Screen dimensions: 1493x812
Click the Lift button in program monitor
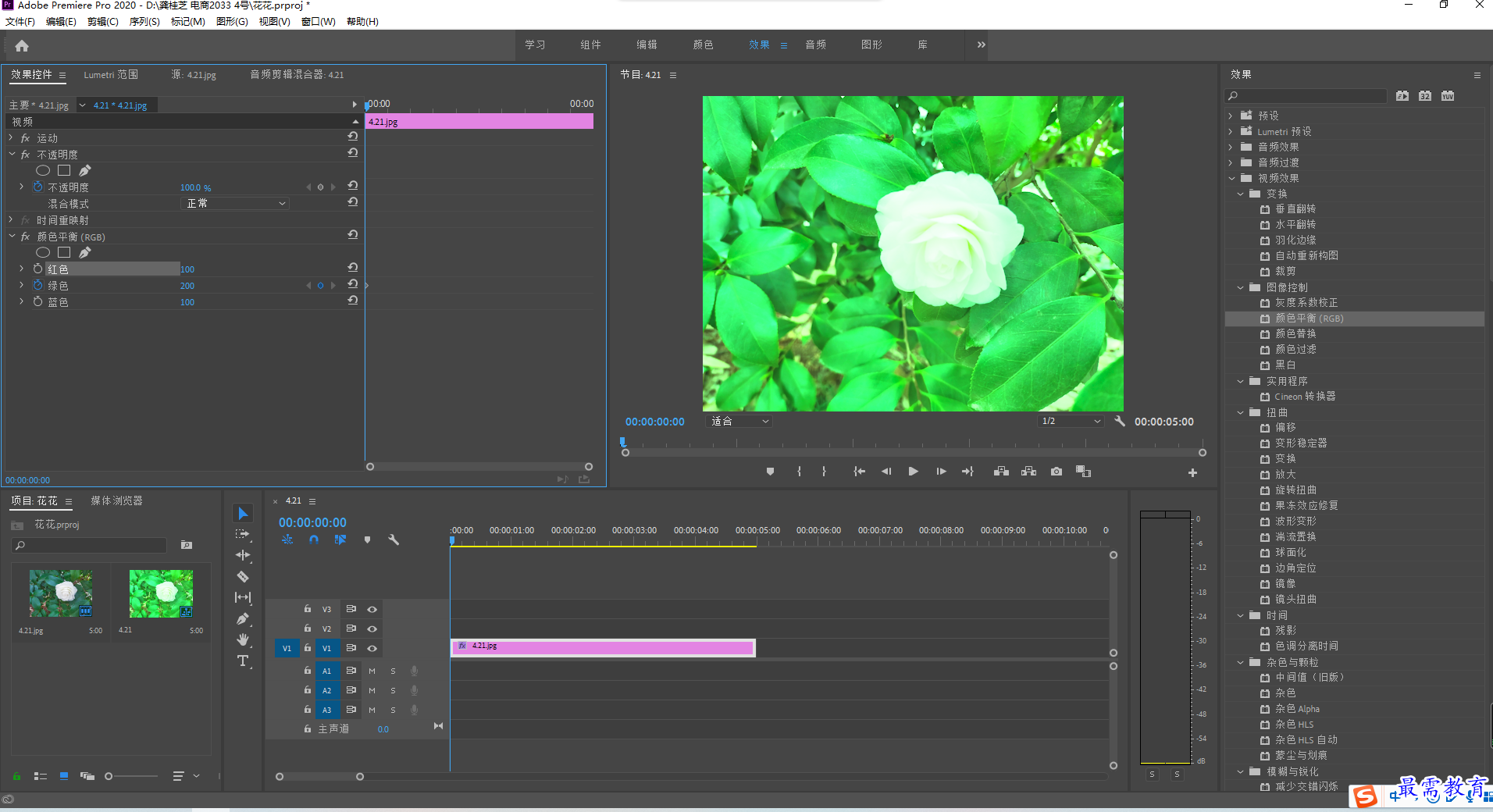pyautogui.click(x=1001, y=472)
